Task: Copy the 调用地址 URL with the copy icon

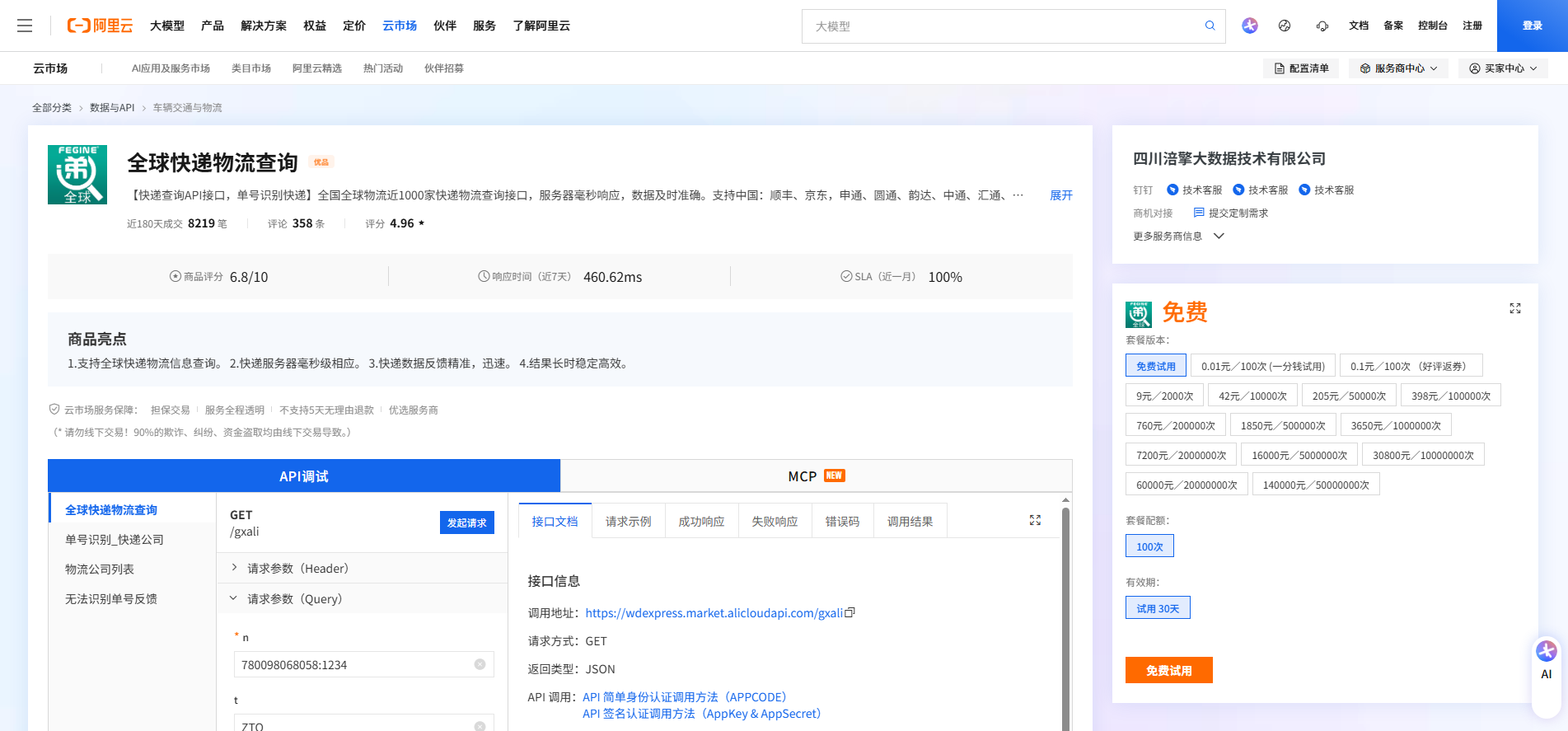Action: (850, 612)
